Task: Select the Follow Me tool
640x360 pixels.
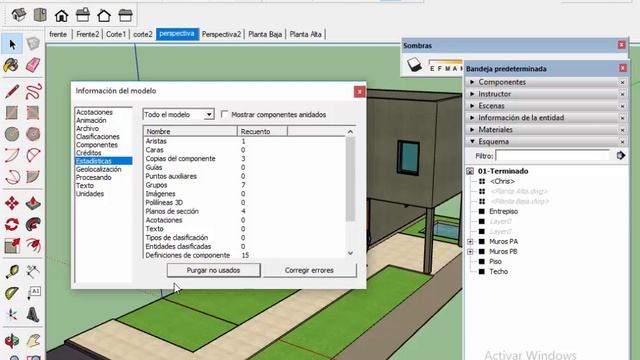Action: 33,224
